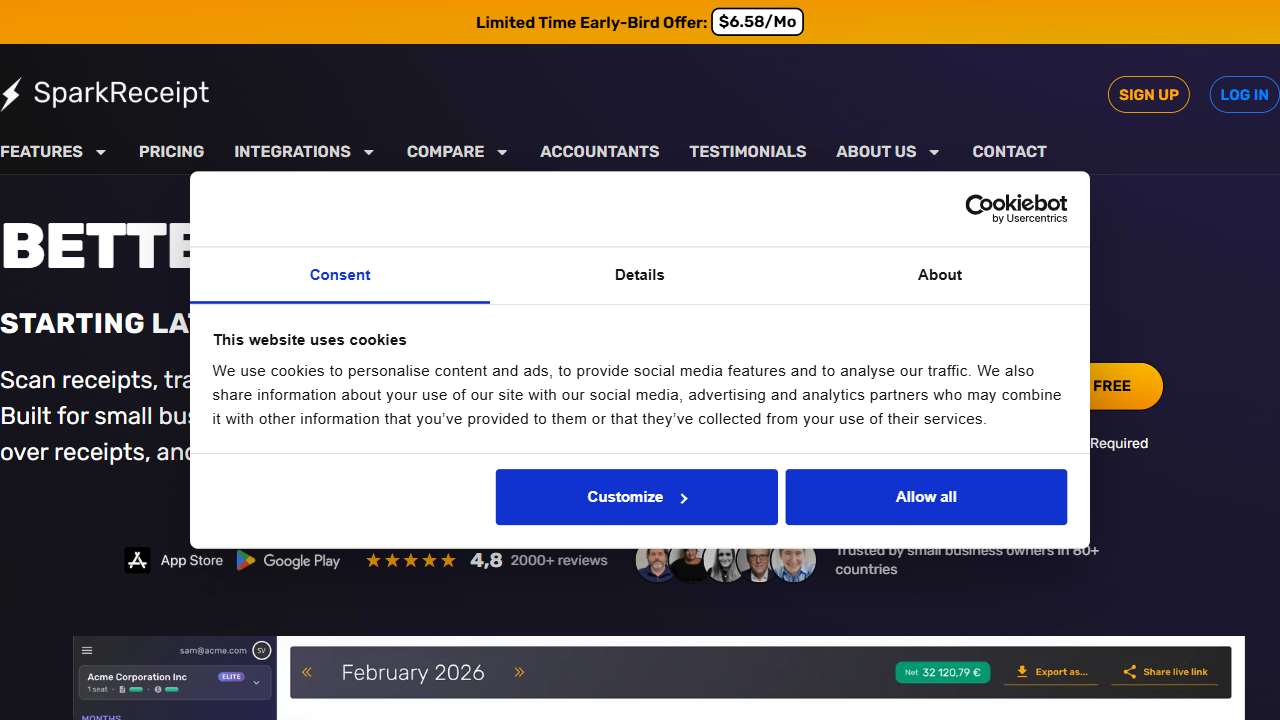Click the Share live link icon
The image size is (1280, 720).
[x=1129, y=672]
